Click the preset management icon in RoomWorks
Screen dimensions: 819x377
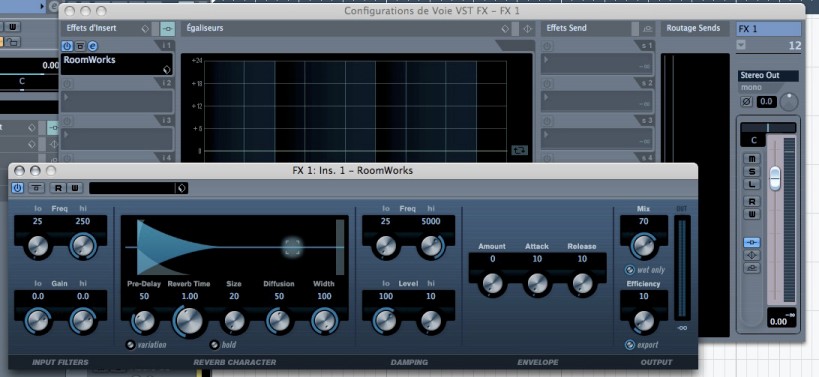182,188
